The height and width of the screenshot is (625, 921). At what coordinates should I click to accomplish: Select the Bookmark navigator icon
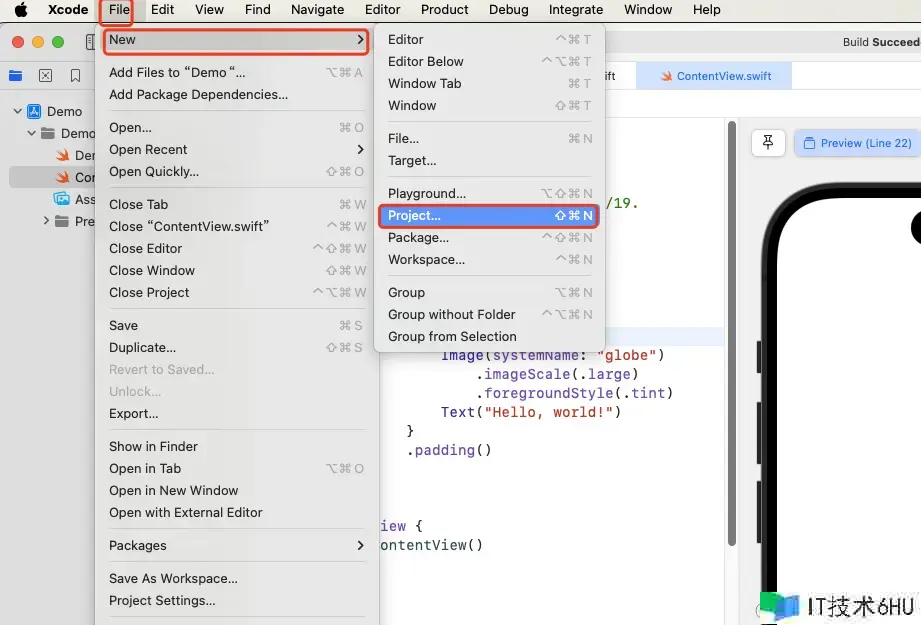click(75, 75)
